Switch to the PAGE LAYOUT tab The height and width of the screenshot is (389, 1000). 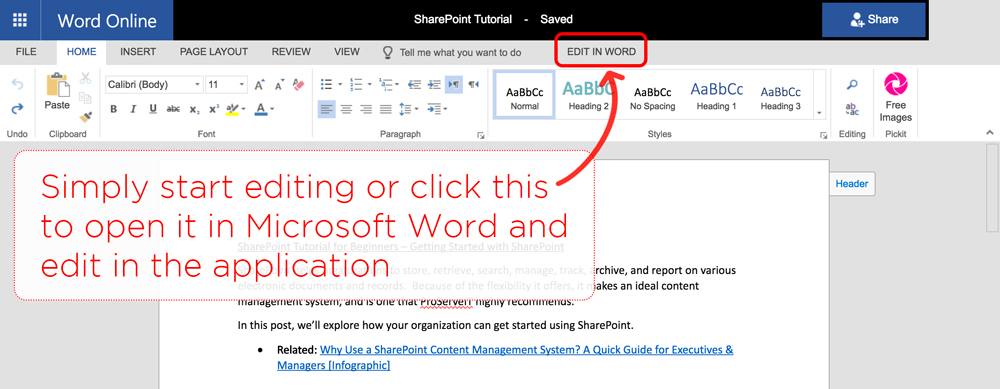pos(214,52)
